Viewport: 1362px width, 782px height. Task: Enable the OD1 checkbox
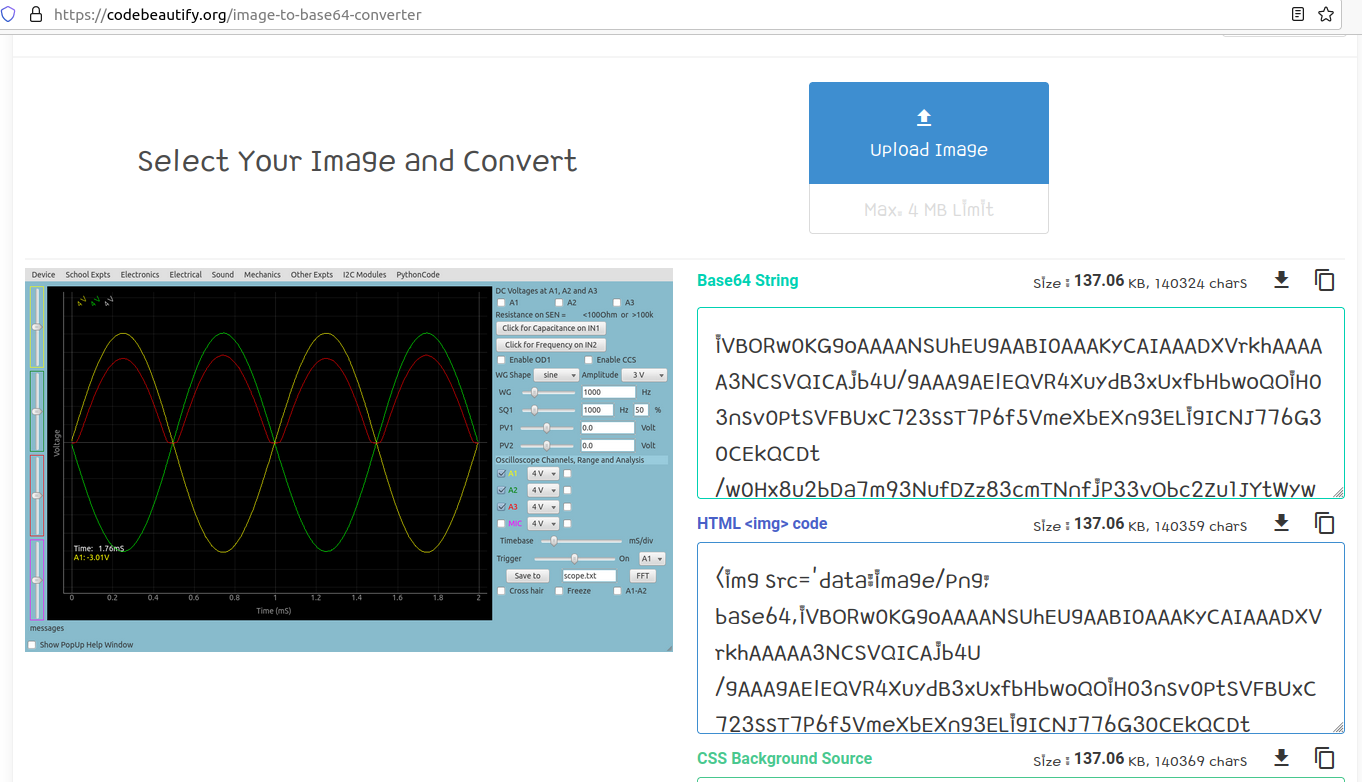[x=502, y=360]
